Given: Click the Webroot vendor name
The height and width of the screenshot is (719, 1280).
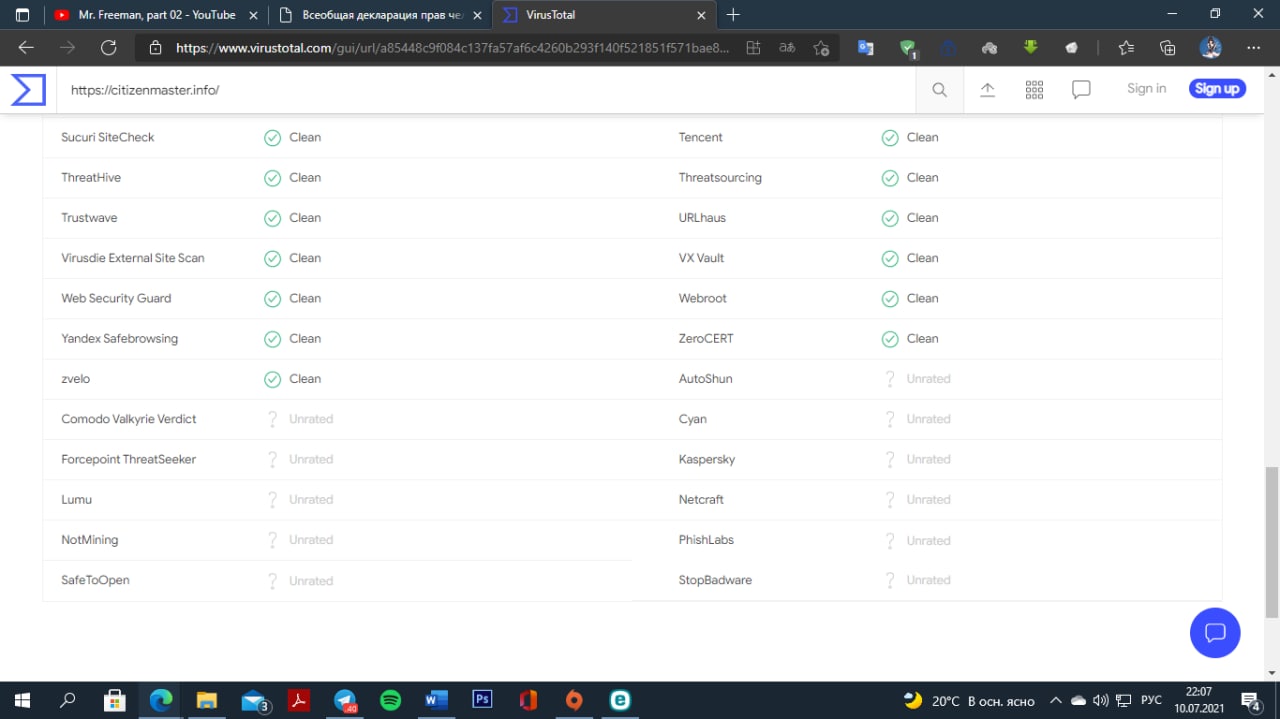Looking at the screenshot, I should coord(703,298).
